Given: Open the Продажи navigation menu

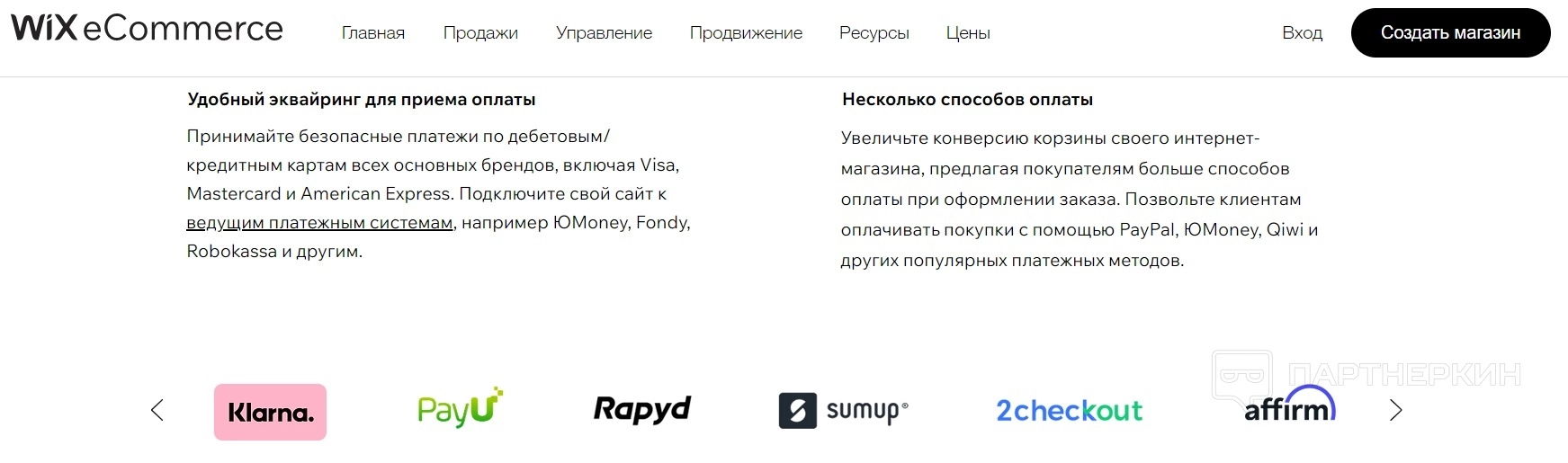Looking at the screenshot, I should pos(480,33).
